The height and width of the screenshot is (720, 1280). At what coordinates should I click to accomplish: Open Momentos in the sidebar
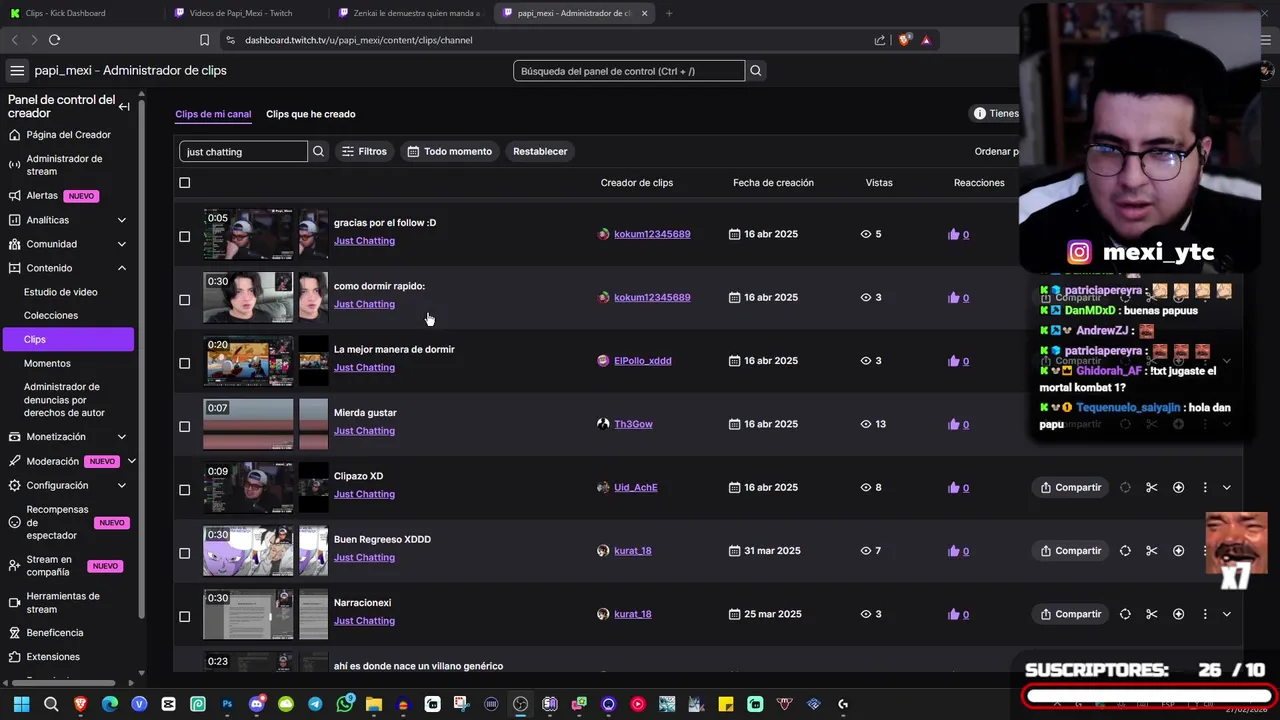[x=47, y=364]
